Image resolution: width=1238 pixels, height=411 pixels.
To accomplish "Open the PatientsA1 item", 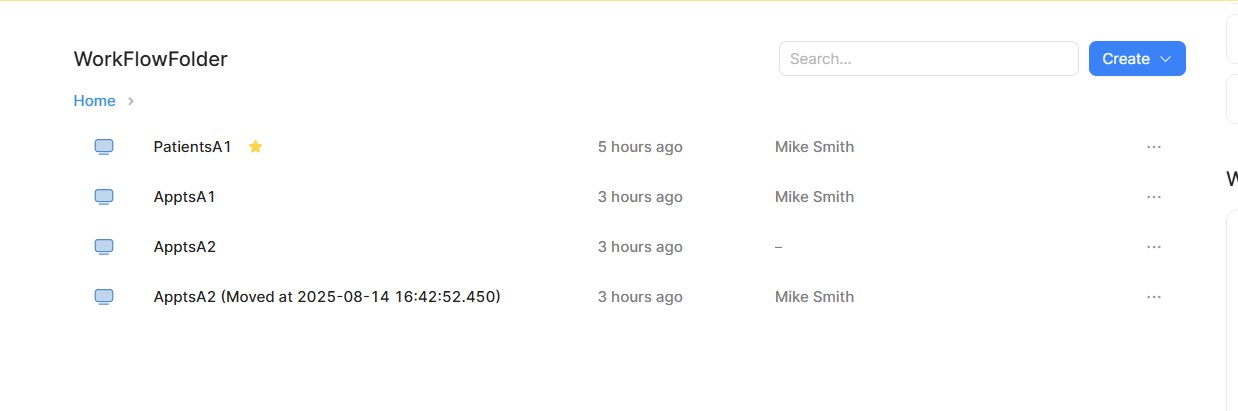I will (x=192, y=147).
